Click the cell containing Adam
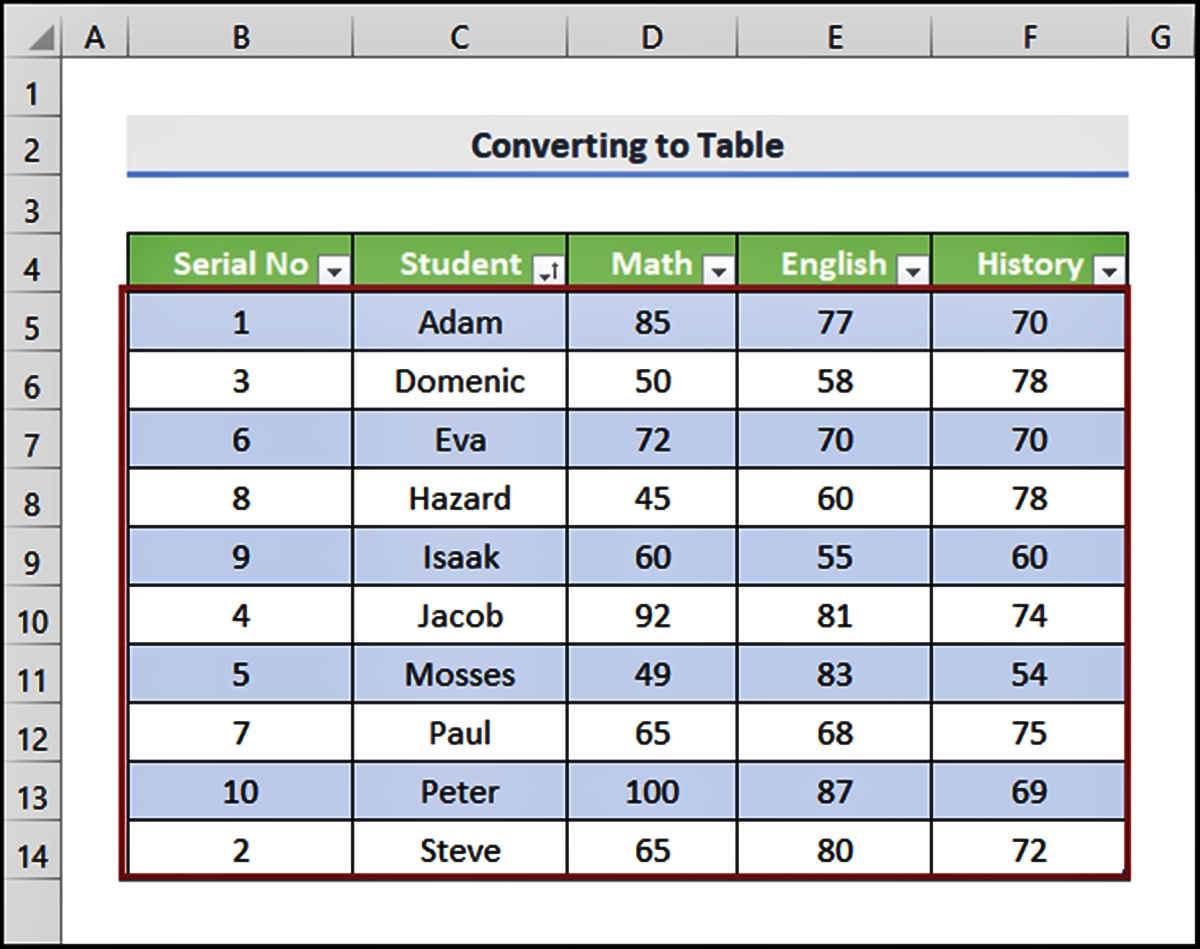Viewport: 1200px width, 949px height. [460, 322]
